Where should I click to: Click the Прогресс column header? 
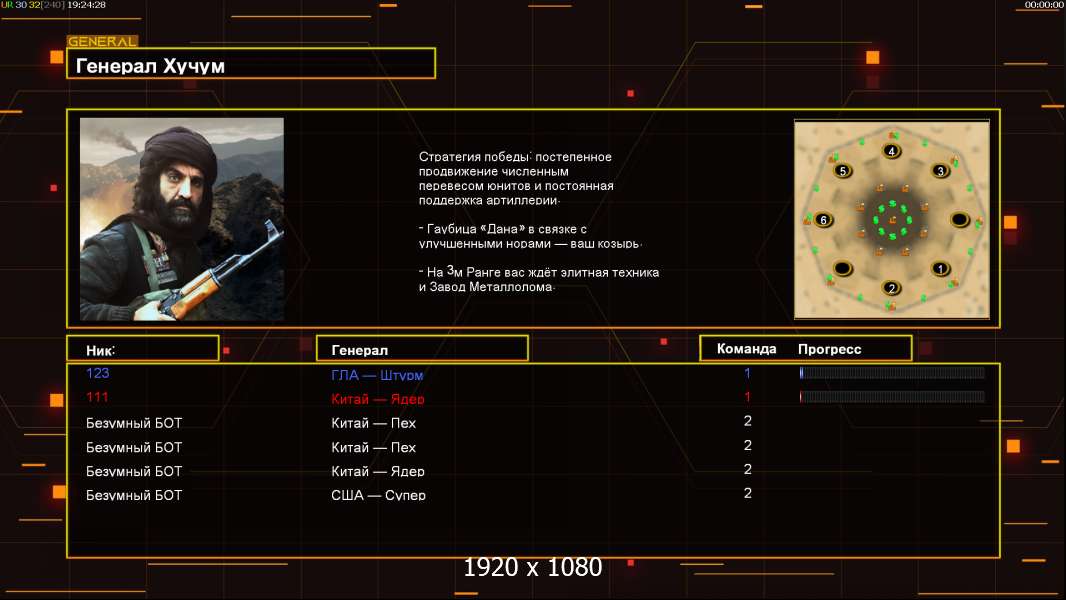[x=829, y=349]
